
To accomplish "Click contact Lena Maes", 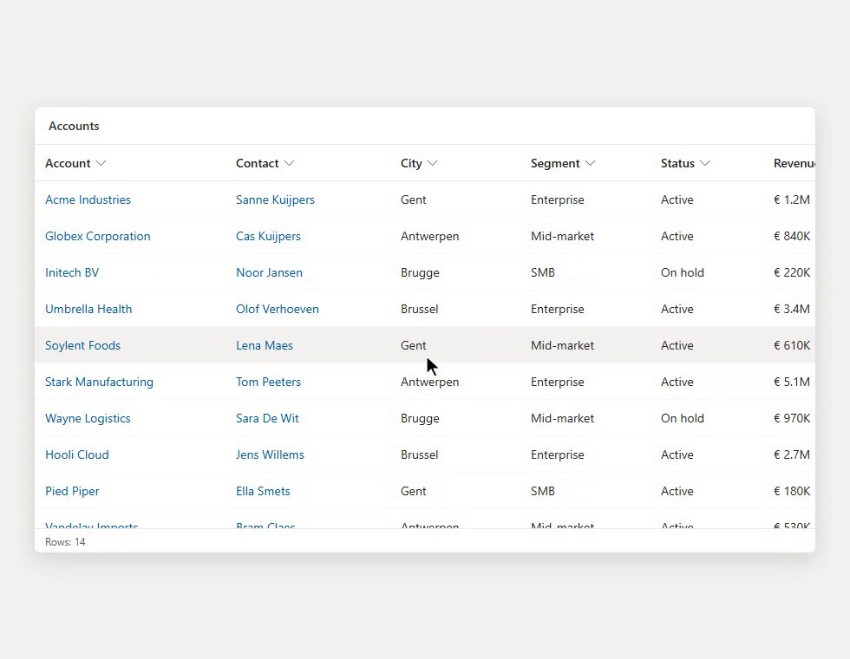I will coord(264,345).
